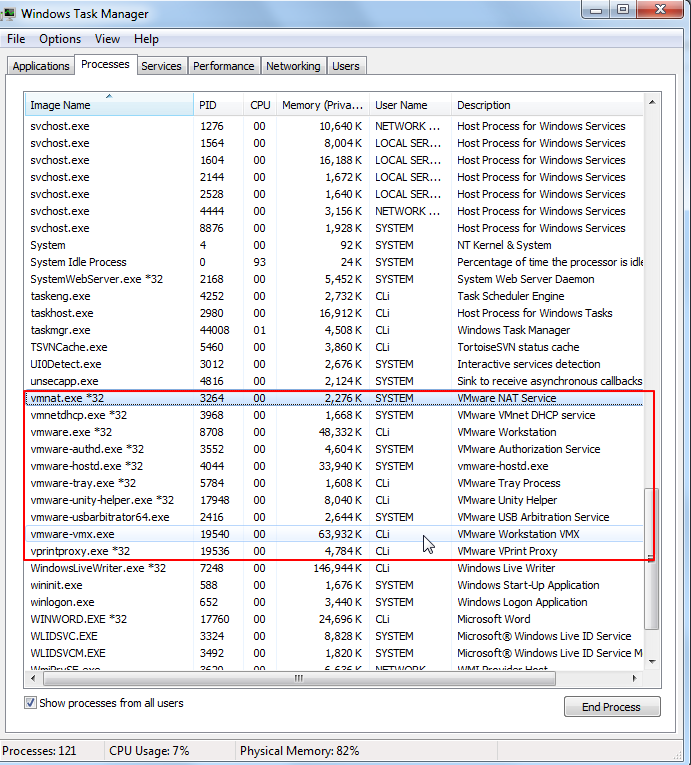Click the horizontal scrollbar right arrow
This screenshot has height=765, width=691.
[634, 678]
